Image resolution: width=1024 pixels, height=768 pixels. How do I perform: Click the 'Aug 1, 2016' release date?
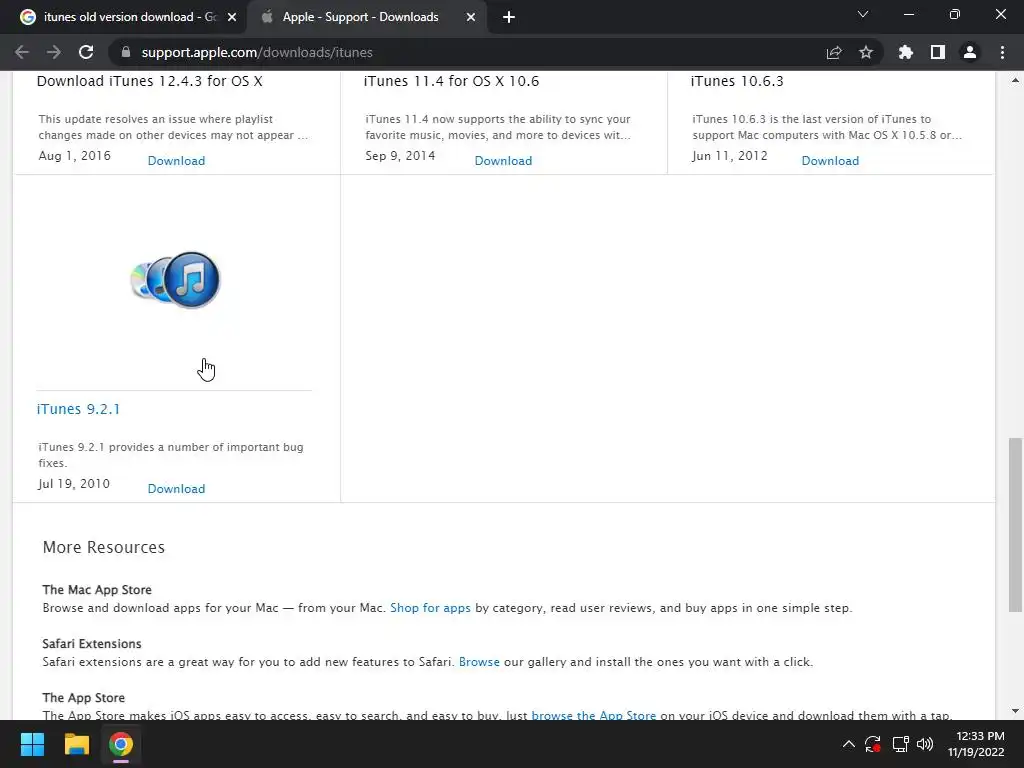tap(74, 155)
